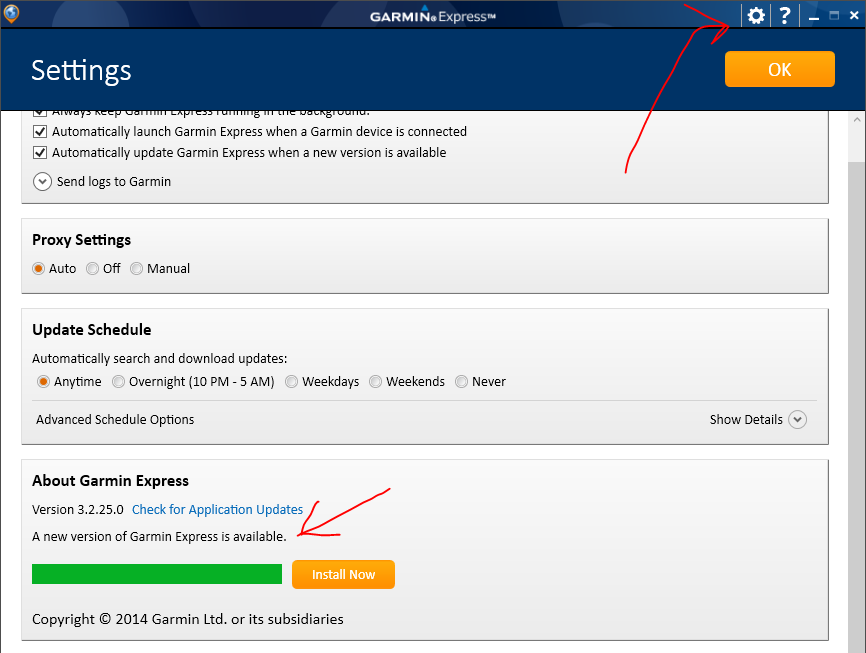
Task: Choose Weekdays update schedule
Action: tap(291, 382)
